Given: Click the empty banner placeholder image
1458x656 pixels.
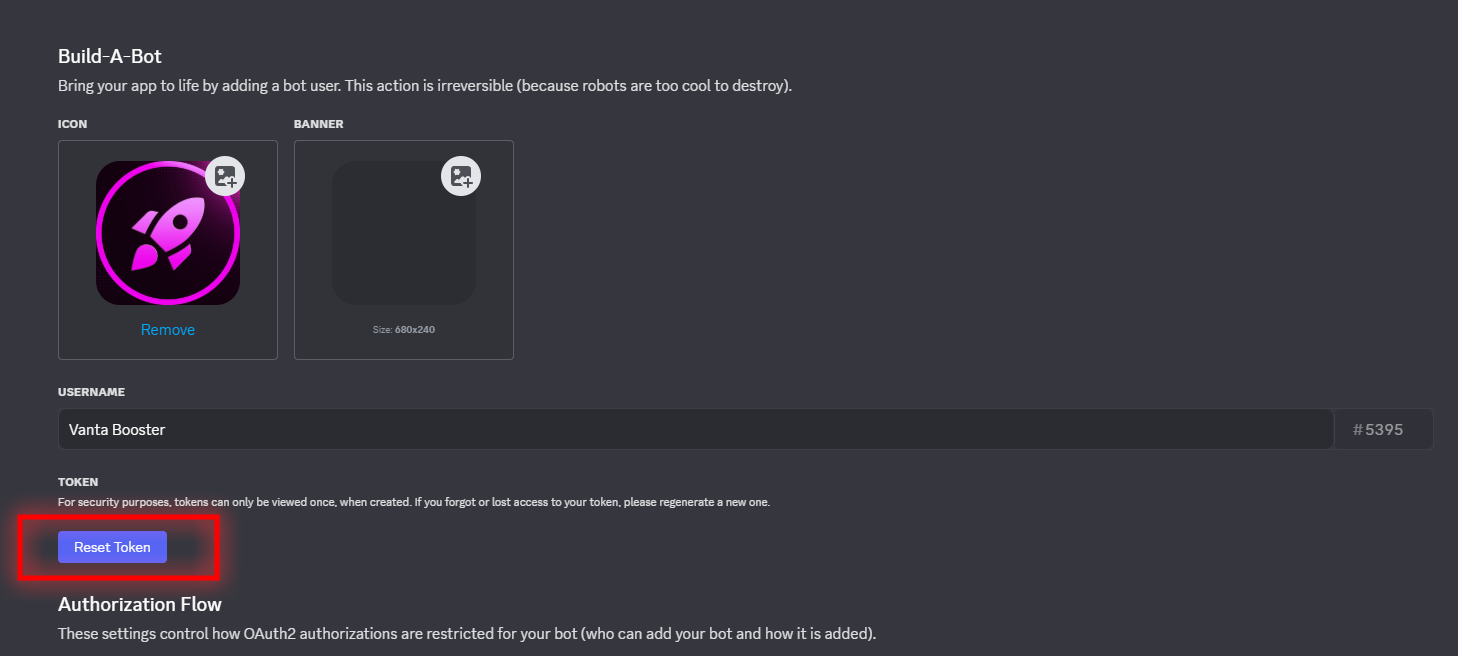Looking at the screenshot, I should click(x=403, y=240).
